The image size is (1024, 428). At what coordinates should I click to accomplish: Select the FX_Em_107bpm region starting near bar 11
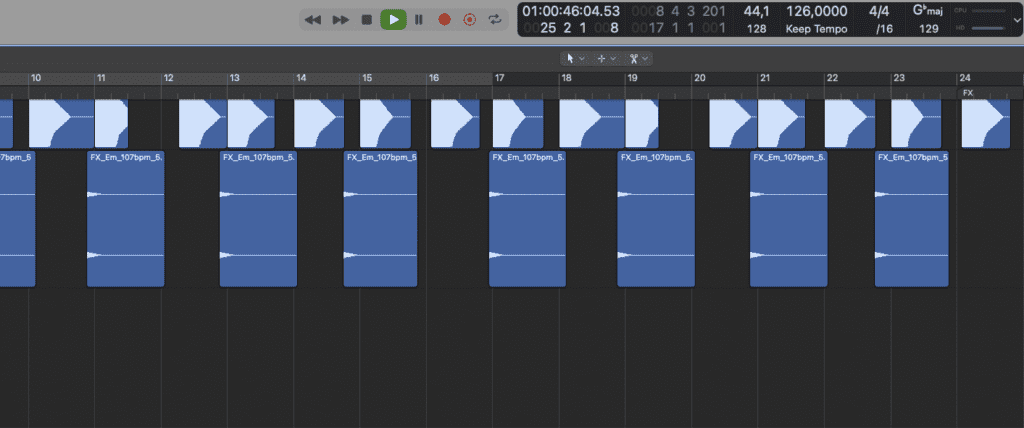pyautogui.click(x=125, y=219)
